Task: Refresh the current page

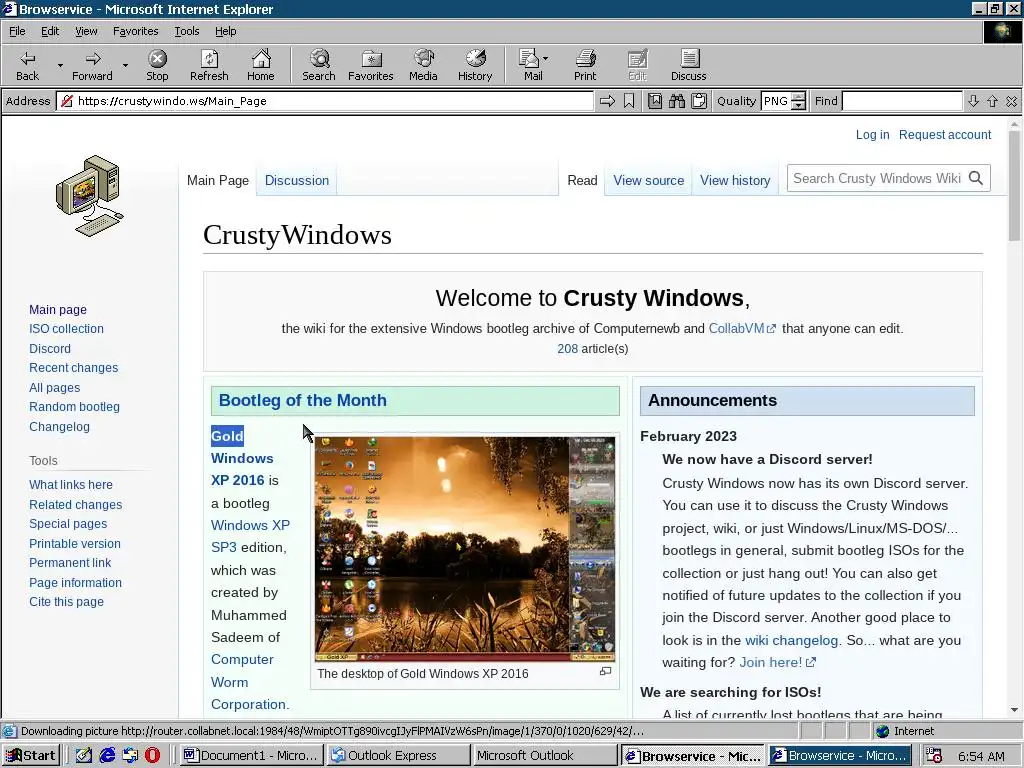Action: tap(209, 65)
